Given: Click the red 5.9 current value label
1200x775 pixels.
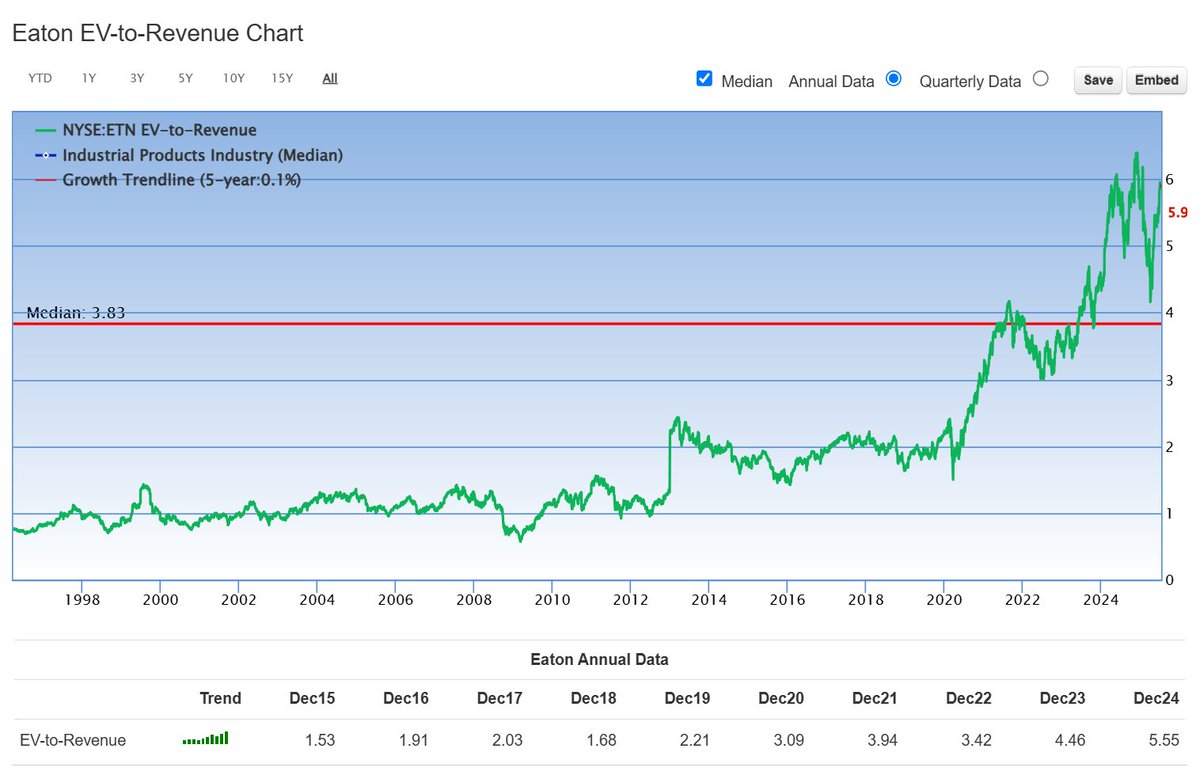Looking at the screenshot, I should (1177, 213).
